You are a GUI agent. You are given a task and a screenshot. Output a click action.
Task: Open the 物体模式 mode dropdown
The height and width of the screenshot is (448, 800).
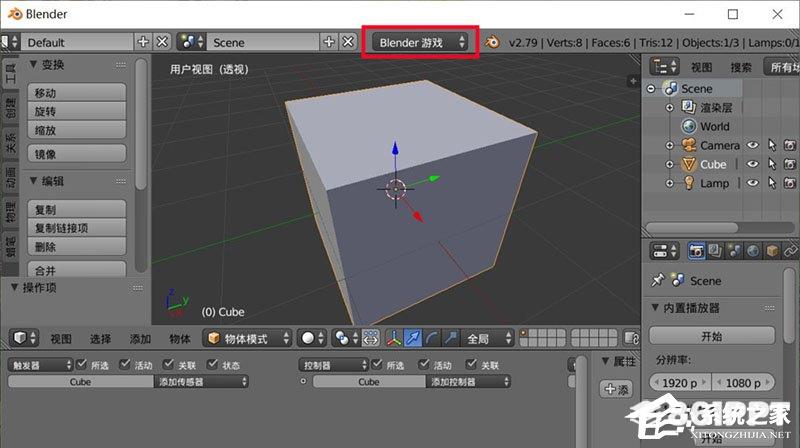coord(247,338)
